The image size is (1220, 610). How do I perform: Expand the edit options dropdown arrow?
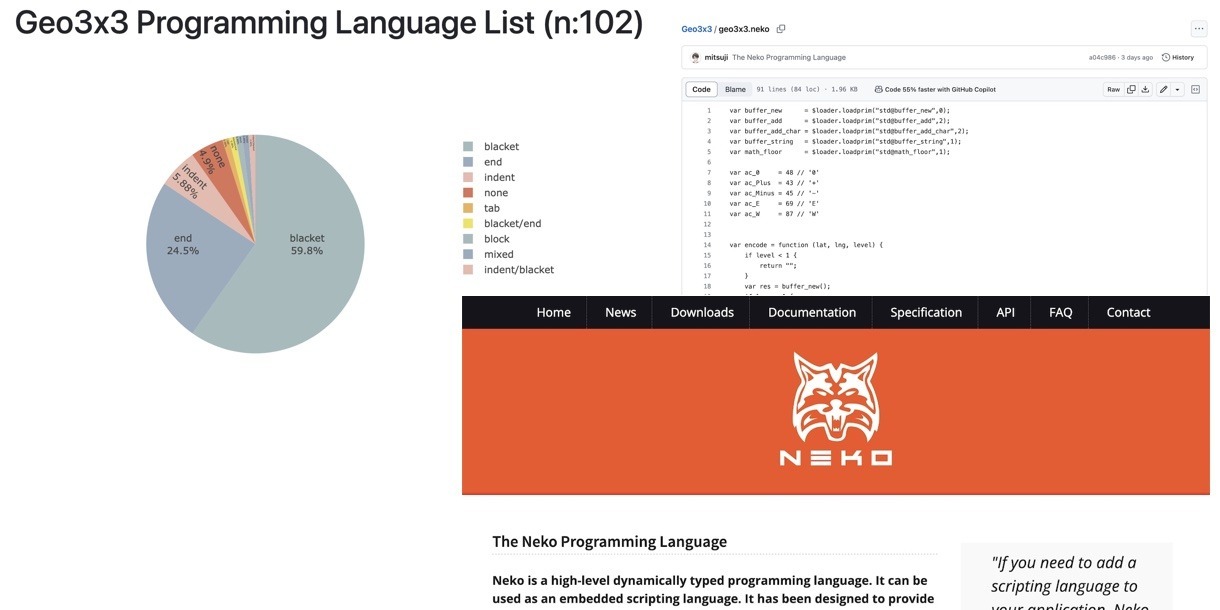1177,90
